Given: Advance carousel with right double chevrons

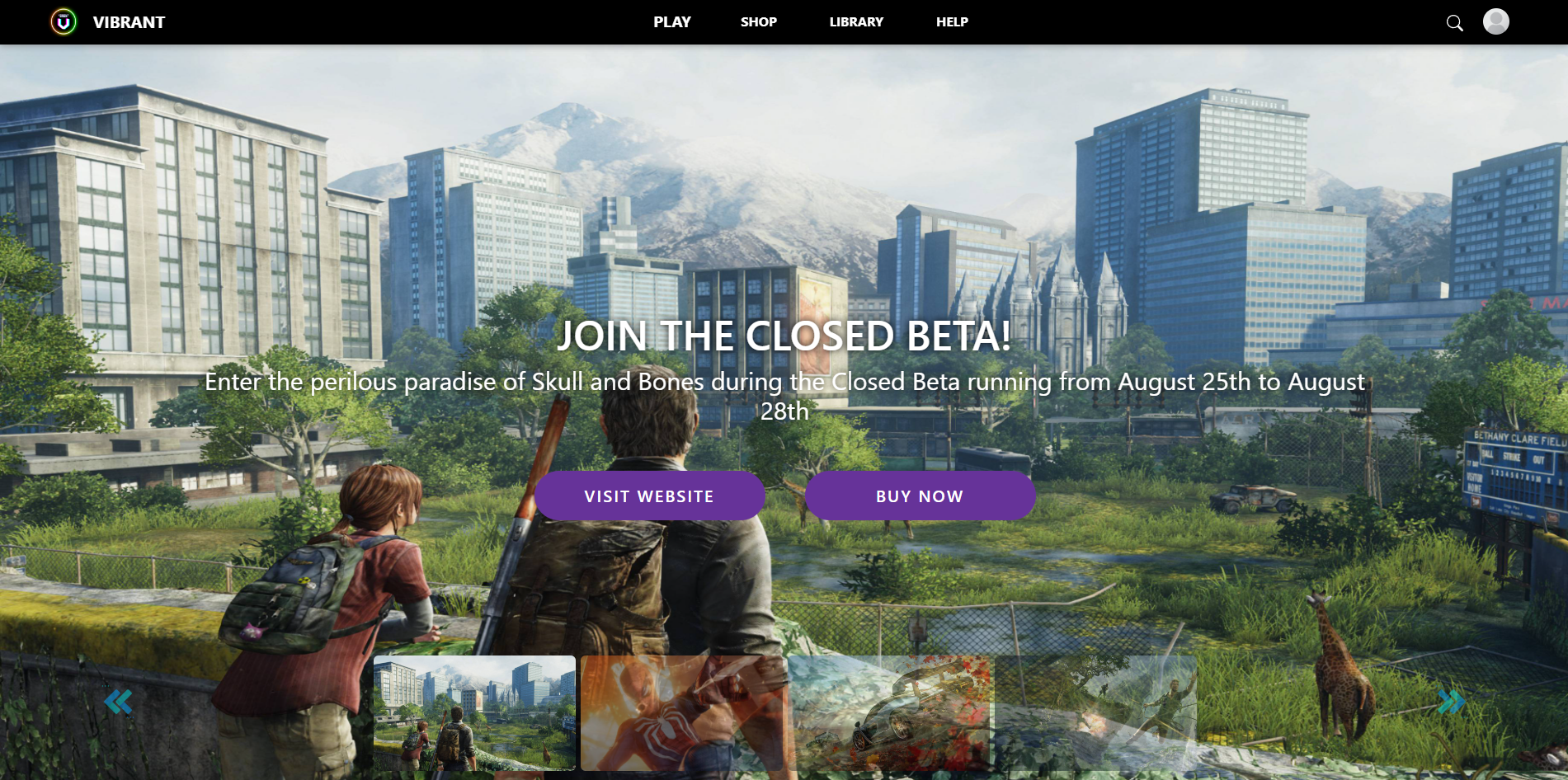Looking at the screenshot, I should (x=1451, y=702).
